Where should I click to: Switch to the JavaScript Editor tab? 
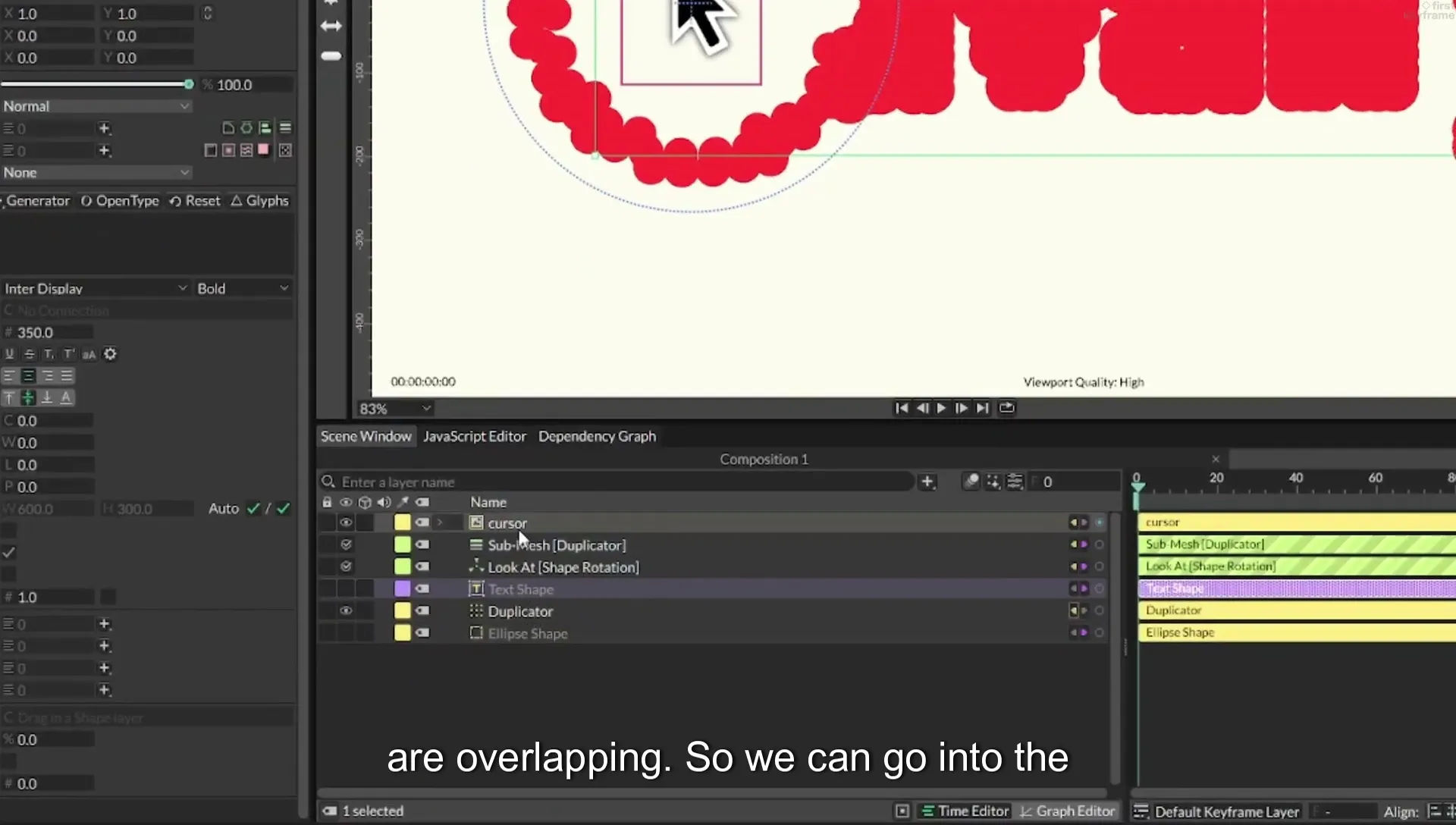click(475, 437)
